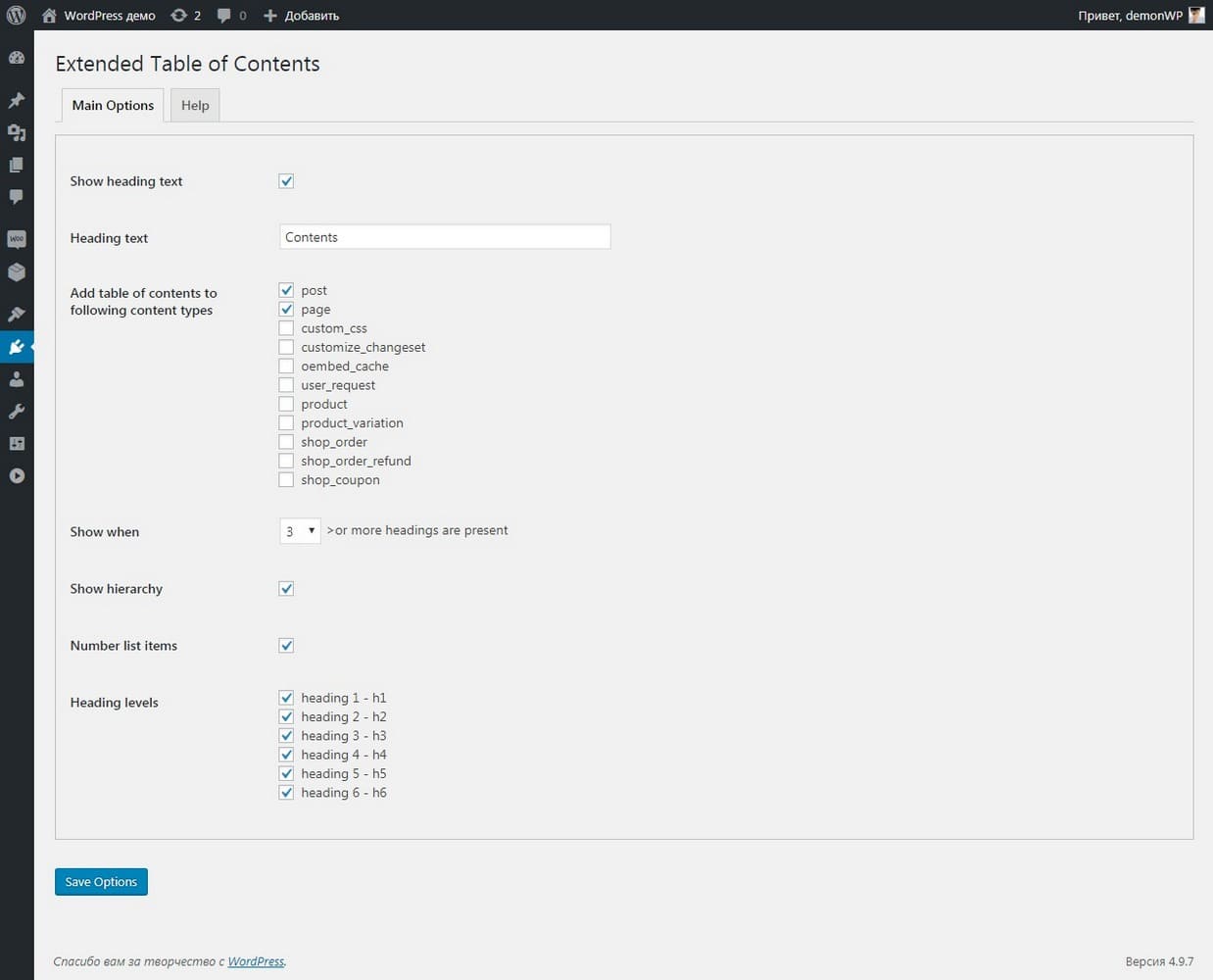Open the Plugins sidebar icon
The width and height of the screenshot is (1213, 980).
coord(17,347)
